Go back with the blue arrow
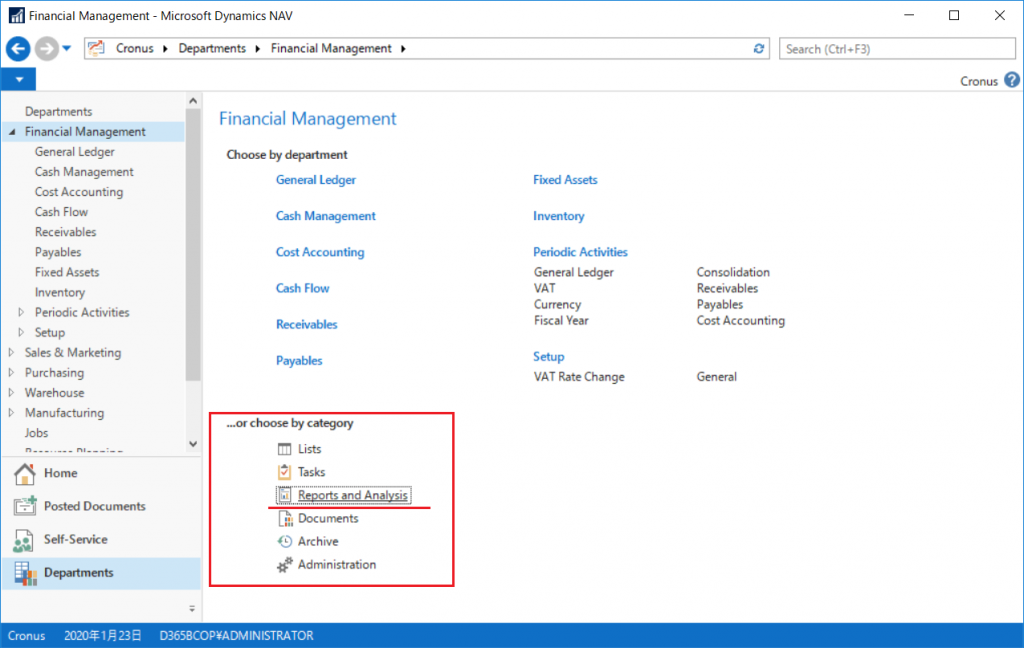Image resolution: width=1024 pixels, height=648 pixels. (x=18, y=49)
